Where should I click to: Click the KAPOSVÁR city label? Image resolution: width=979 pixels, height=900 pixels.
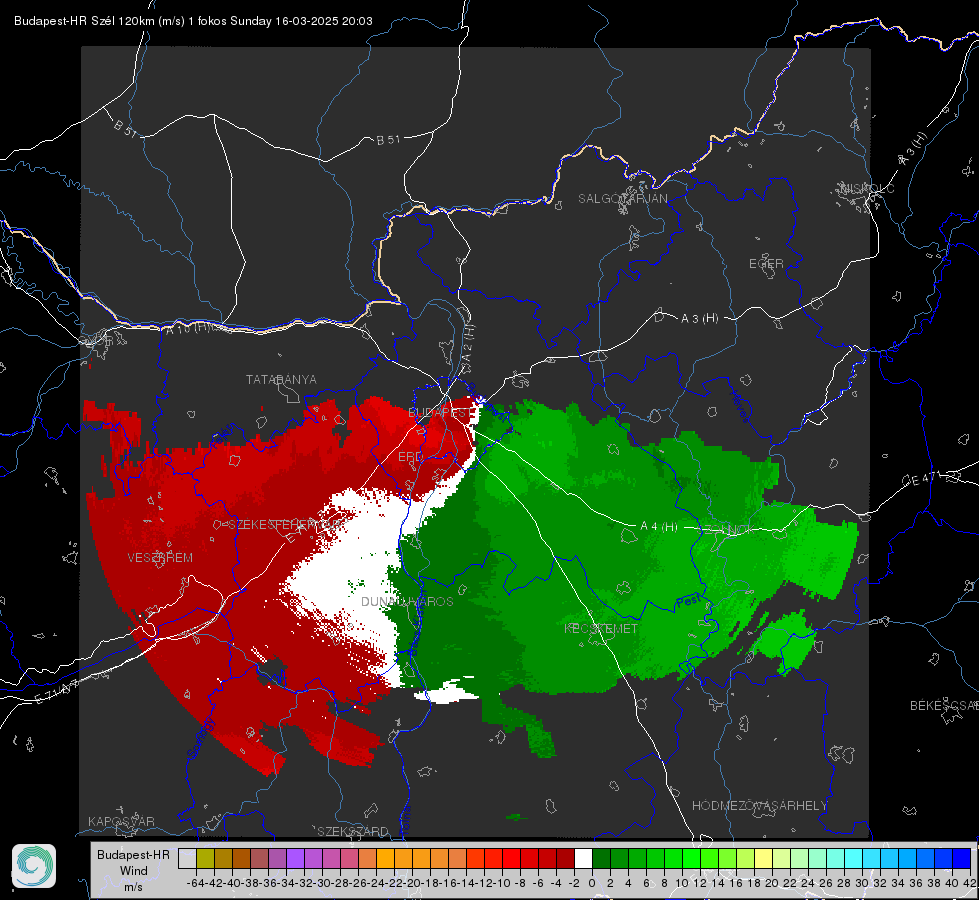121,821
